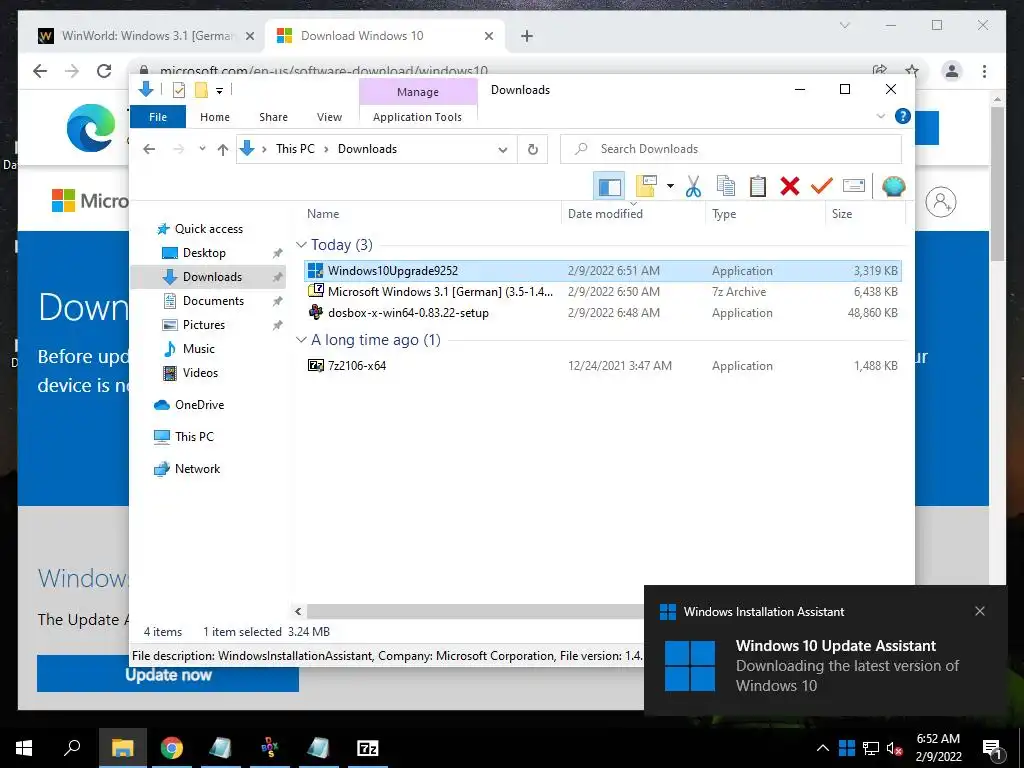Select the 7z2106-x64 file

603,366
